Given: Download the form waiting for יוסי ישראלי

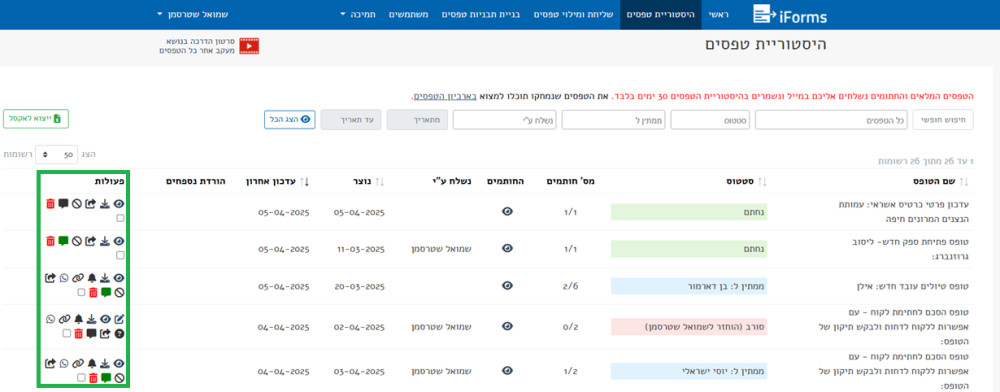Looking at the screenshot, I should [x=105, y=363].
